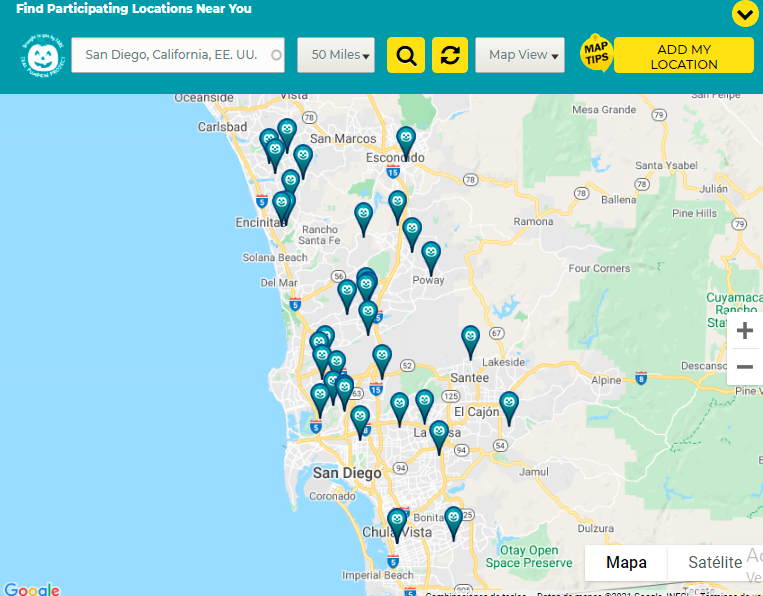Click the map pin near Lakeside
This screenshot has width=763, height=596.
[x=470, y=338]
